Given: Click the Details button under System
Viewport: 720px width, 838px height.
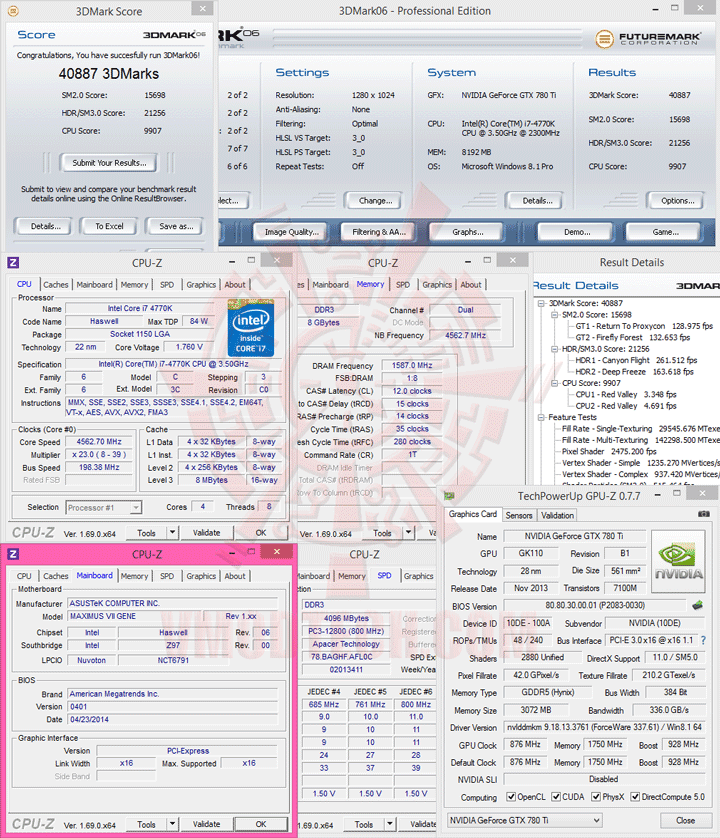Looking at the screenshot, I should [x=537, y=200].
